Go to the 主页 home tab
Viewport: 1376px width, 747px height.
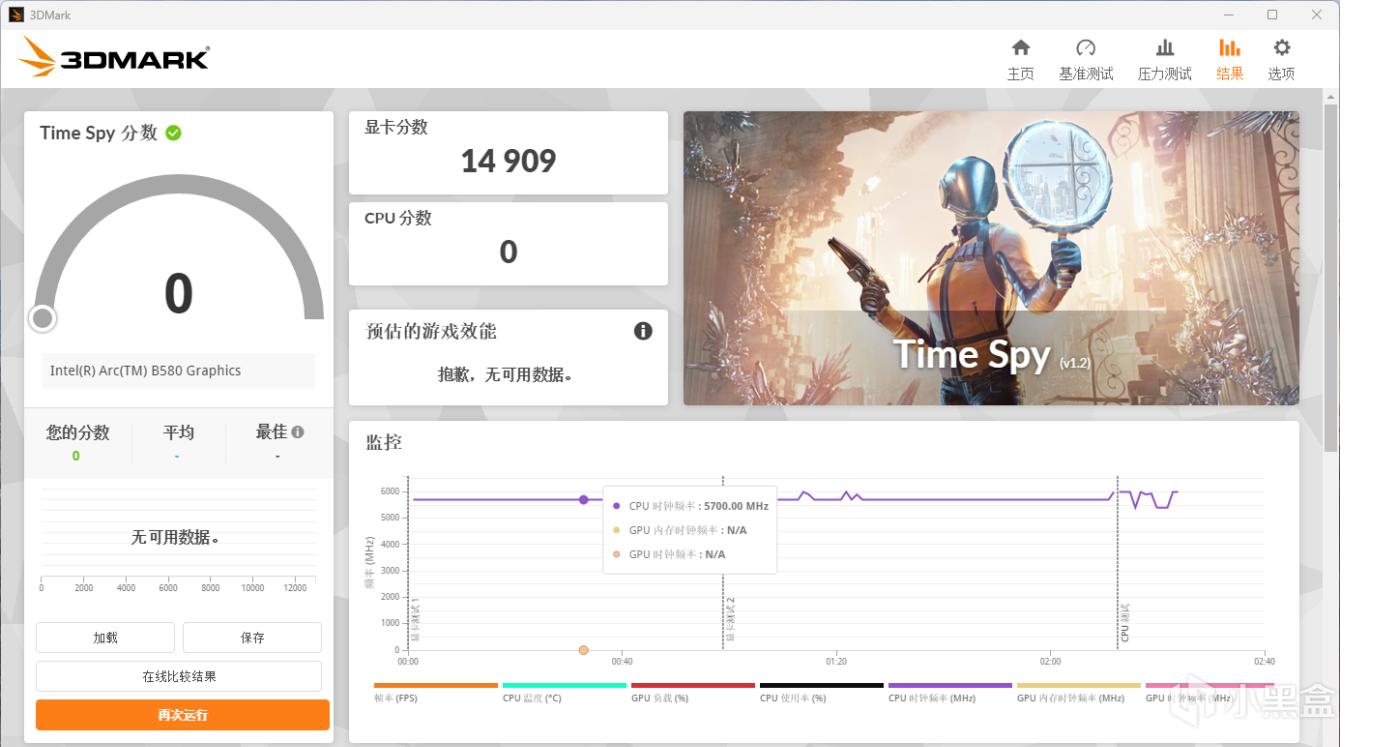[x=1020, y=60]
